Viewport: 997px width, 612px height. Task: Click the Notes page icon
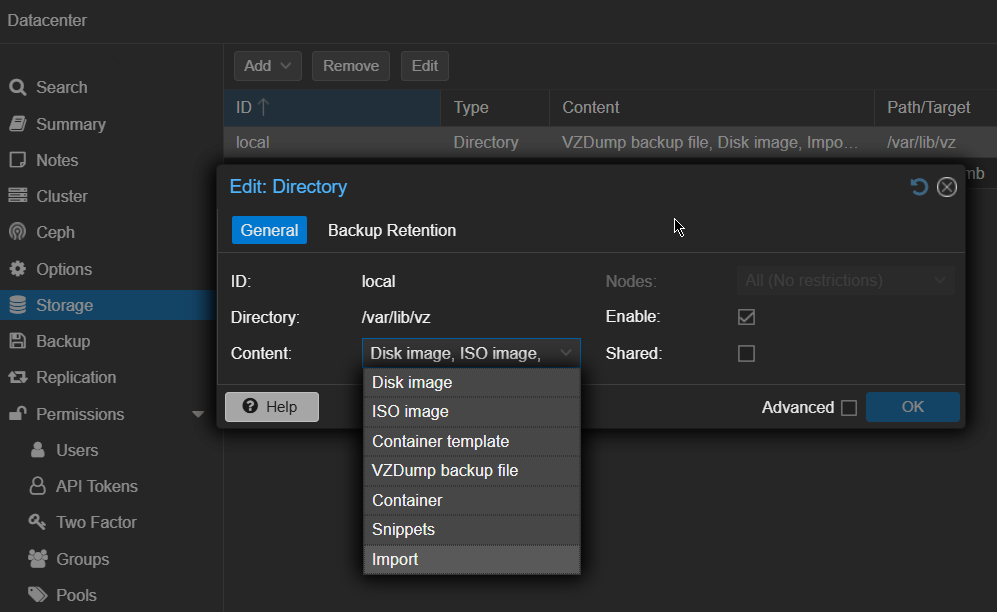[x=17, y=160]
